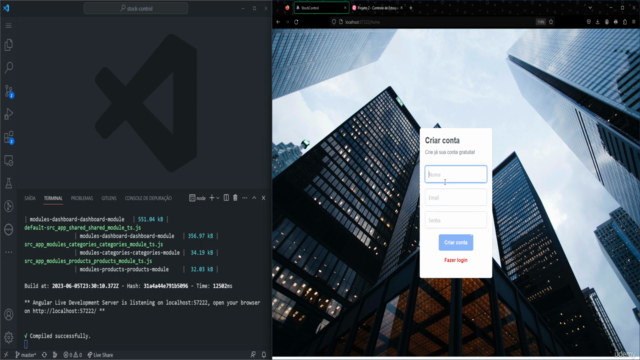
Task: Split the terminal panel
Action: (226, 198)
